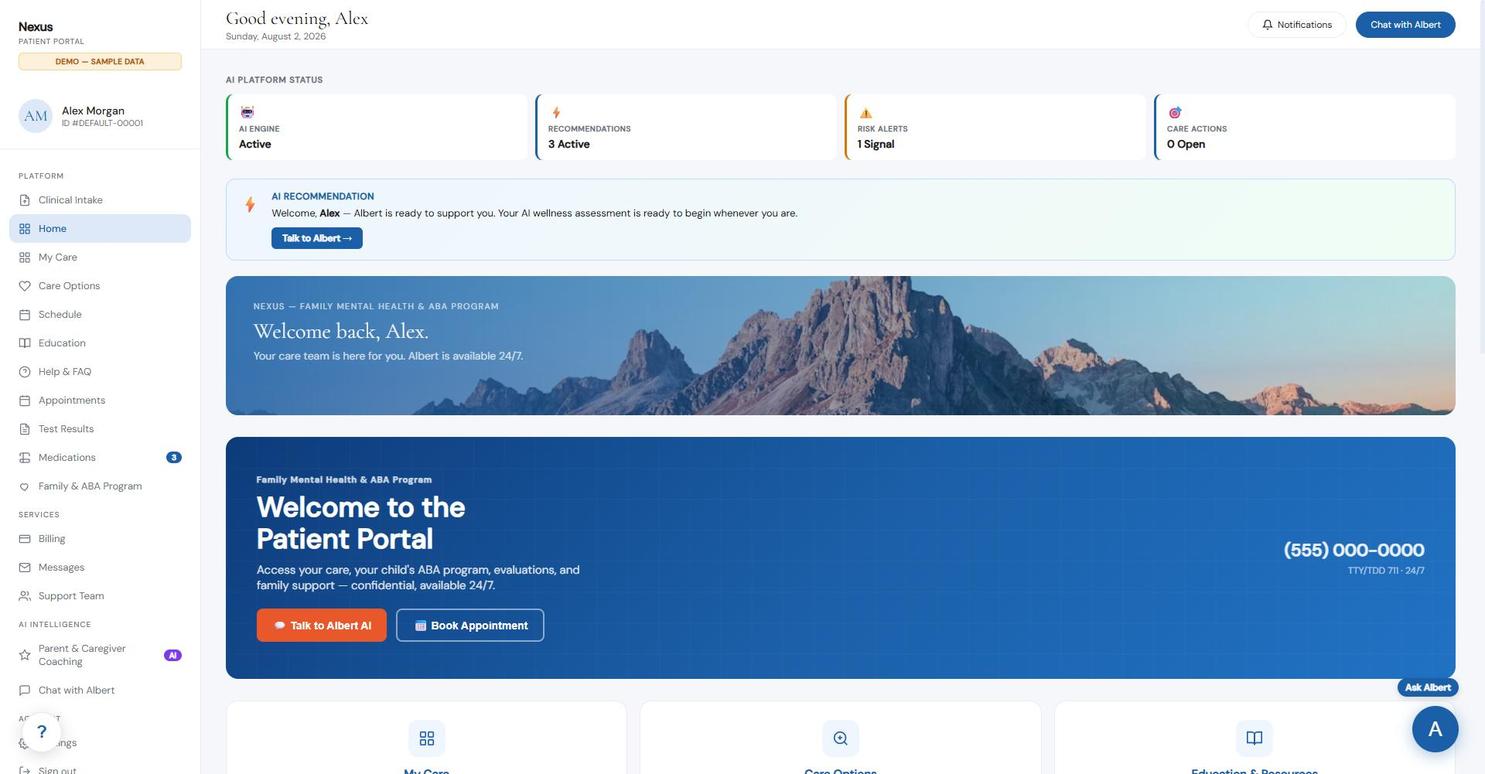Select the Medications pill icon
Screen dimensions: 1485x774
pos(25,458)
